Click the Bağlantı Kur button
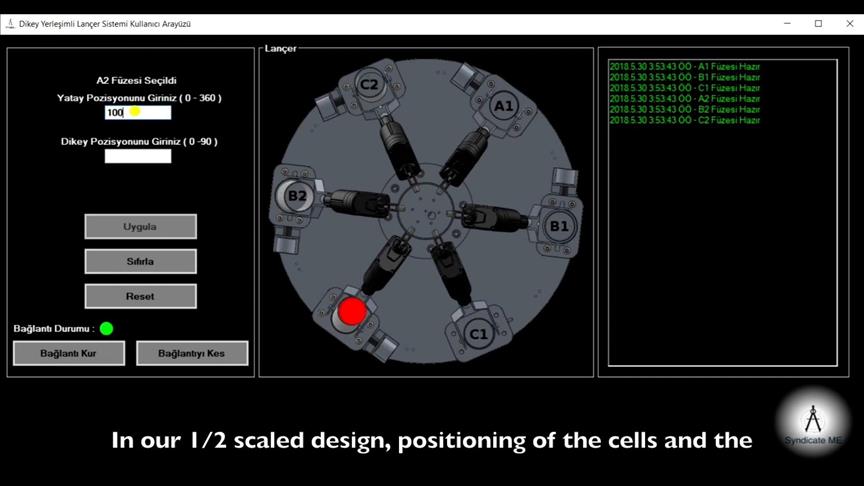 pos(68,353)
